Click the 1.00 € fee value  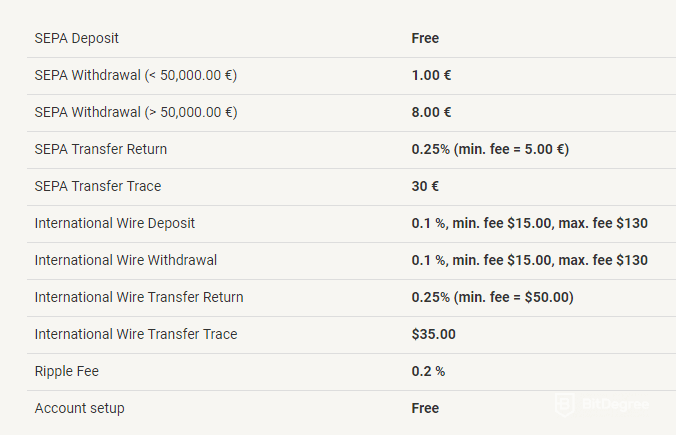click(431, 75)
